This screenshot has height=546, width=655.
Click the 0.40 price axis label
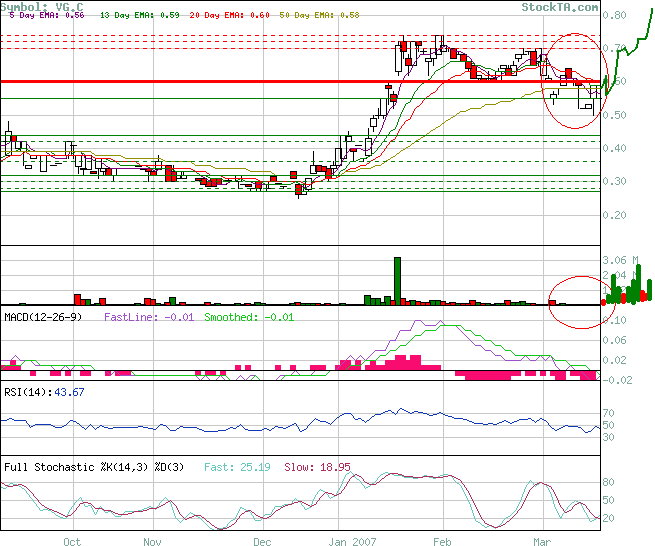pyautogui.click(x=614, y=148)
